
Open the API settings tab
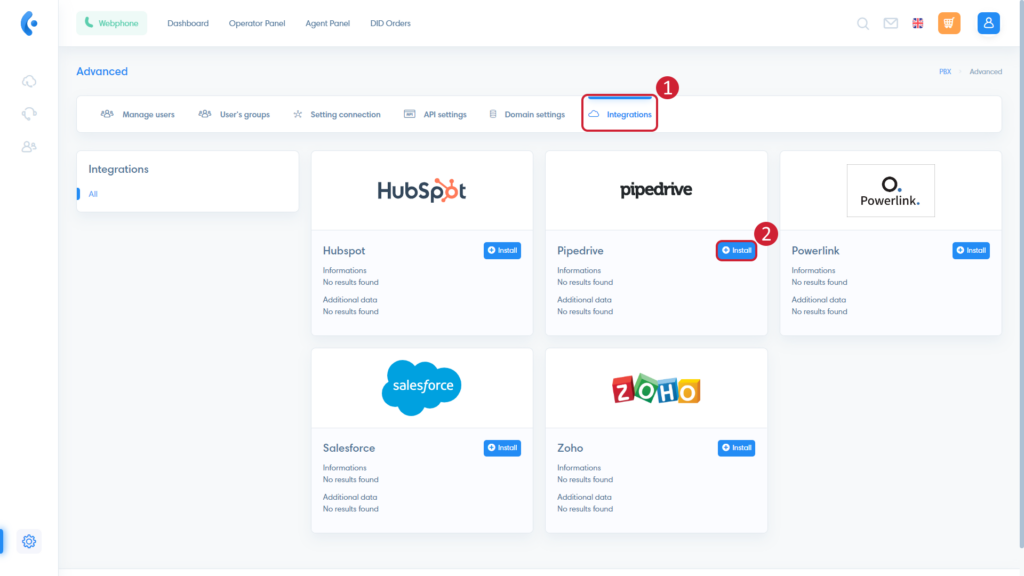435,114
